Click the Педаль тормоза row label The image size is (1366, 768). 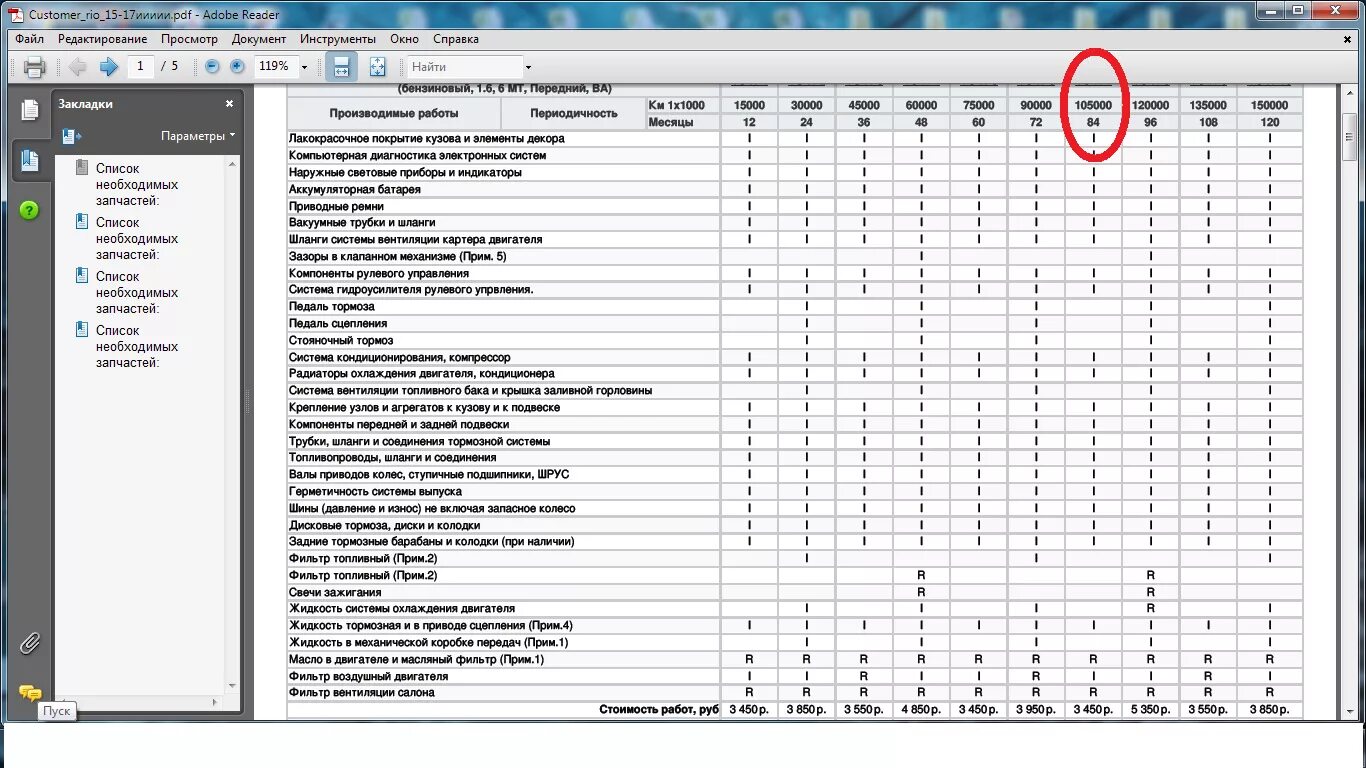tap(332, 306)
